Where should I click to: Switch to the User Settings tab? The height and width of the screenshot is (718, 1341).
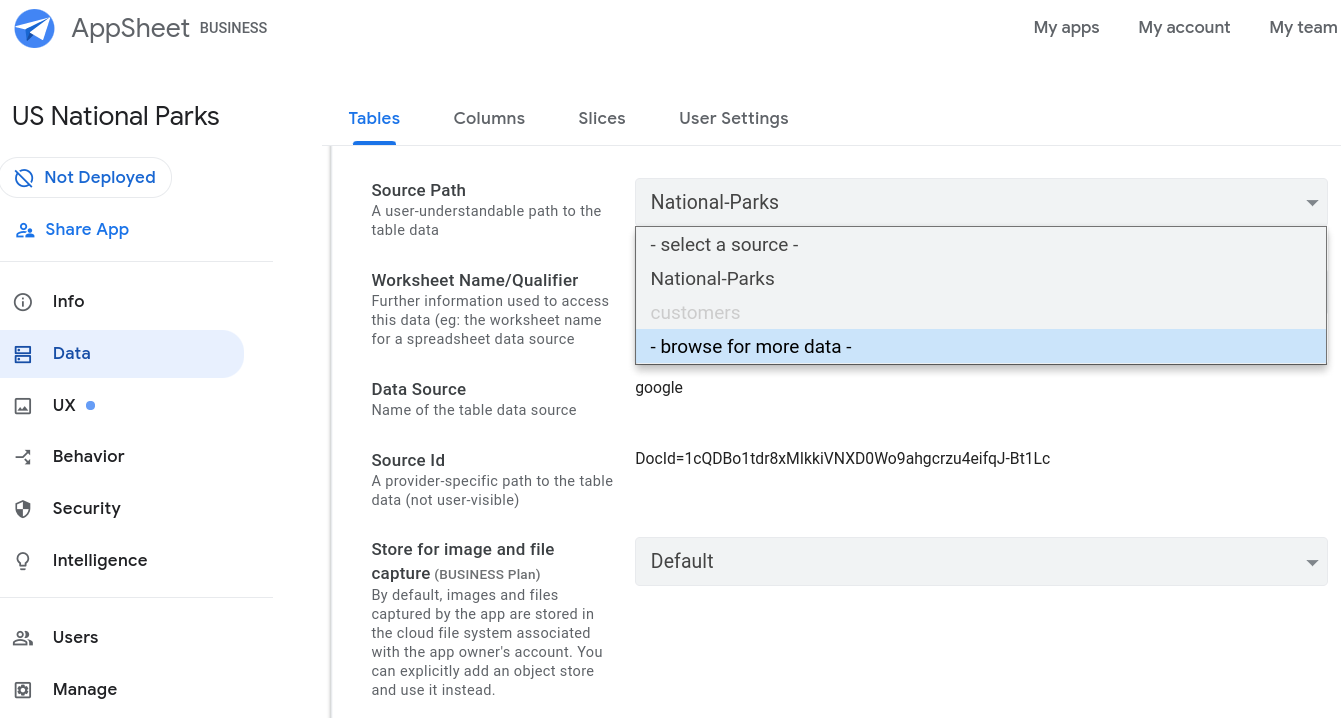coord(733,118)
